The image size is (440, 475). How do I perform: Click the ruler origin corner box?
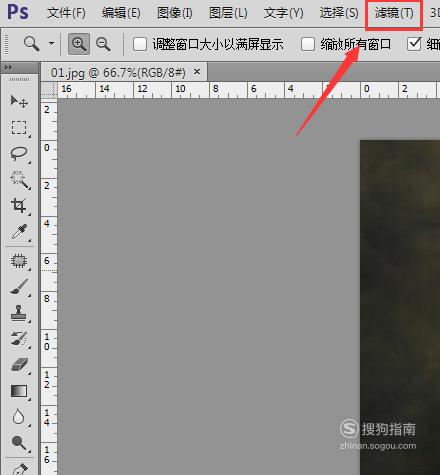pos(49,90)
